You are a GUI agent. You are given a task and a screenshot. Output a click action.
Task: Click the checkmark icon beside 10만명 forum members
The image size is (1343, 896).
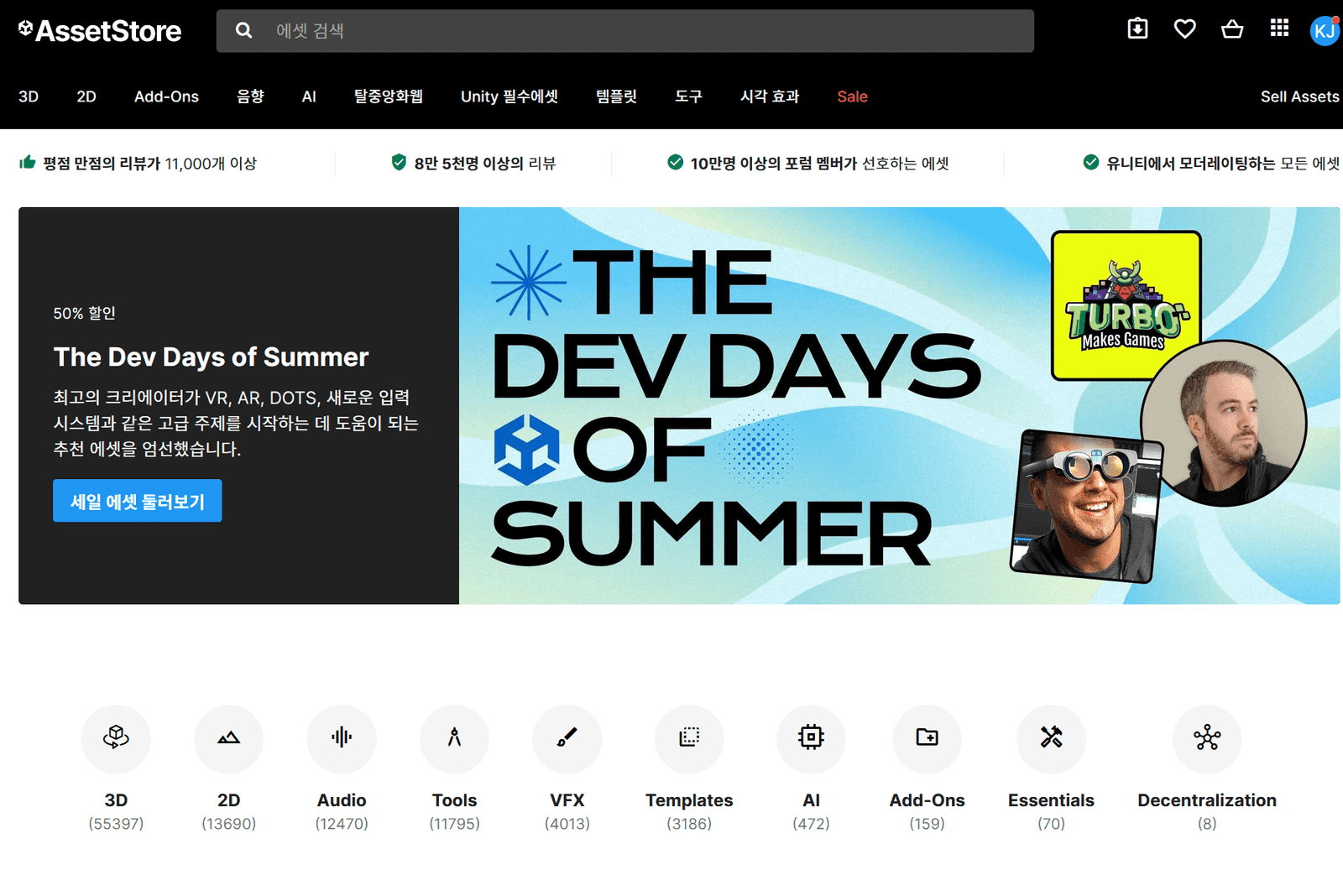[675, 162]
